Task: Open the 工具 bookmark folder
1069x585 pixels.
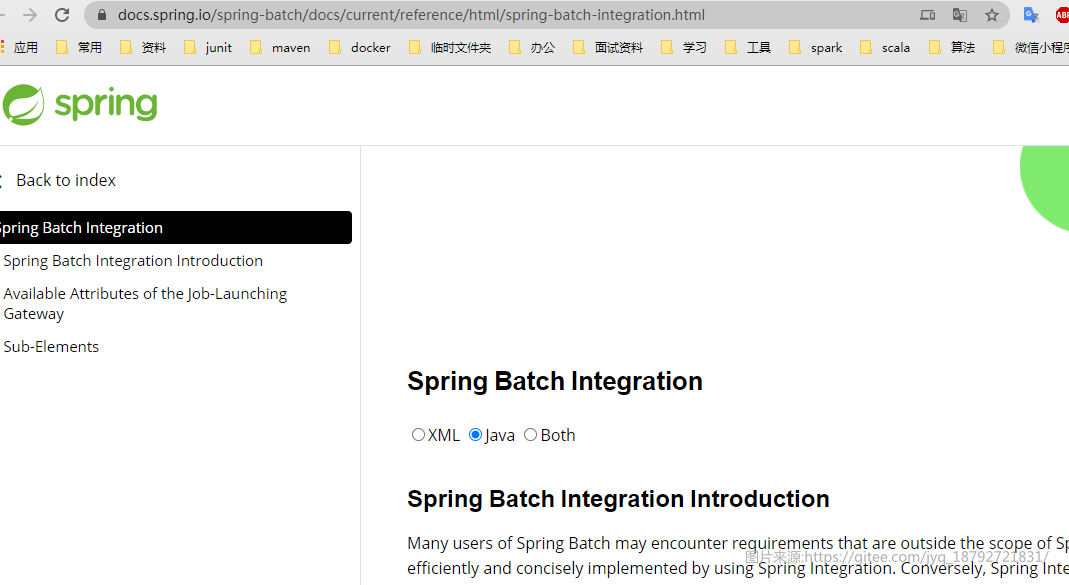Action: pyautogui.click(x=748, y=47)
